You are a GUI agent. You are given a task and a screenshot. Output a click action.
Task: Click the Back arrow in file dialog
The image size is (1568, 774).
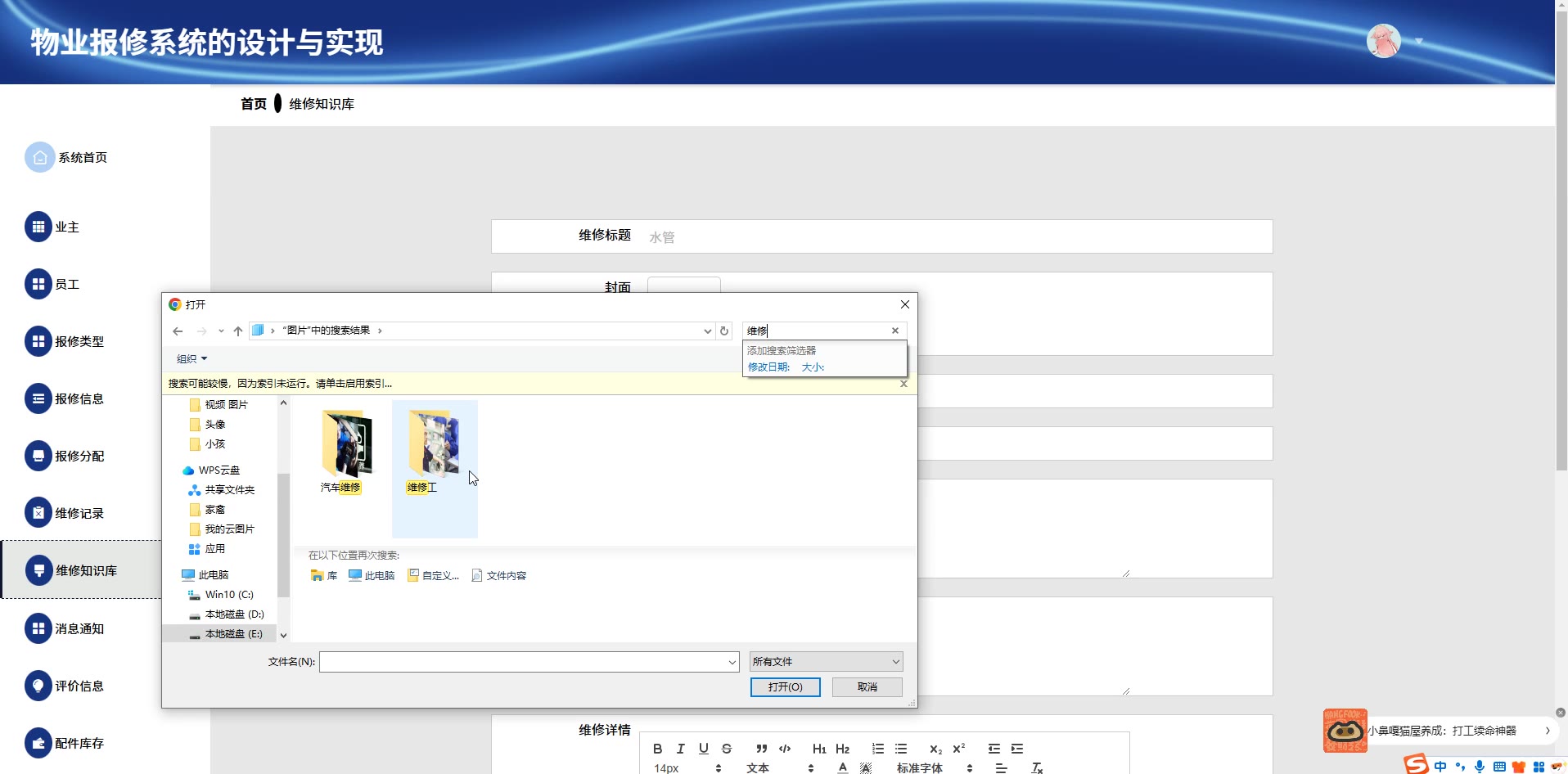point(178,331)
